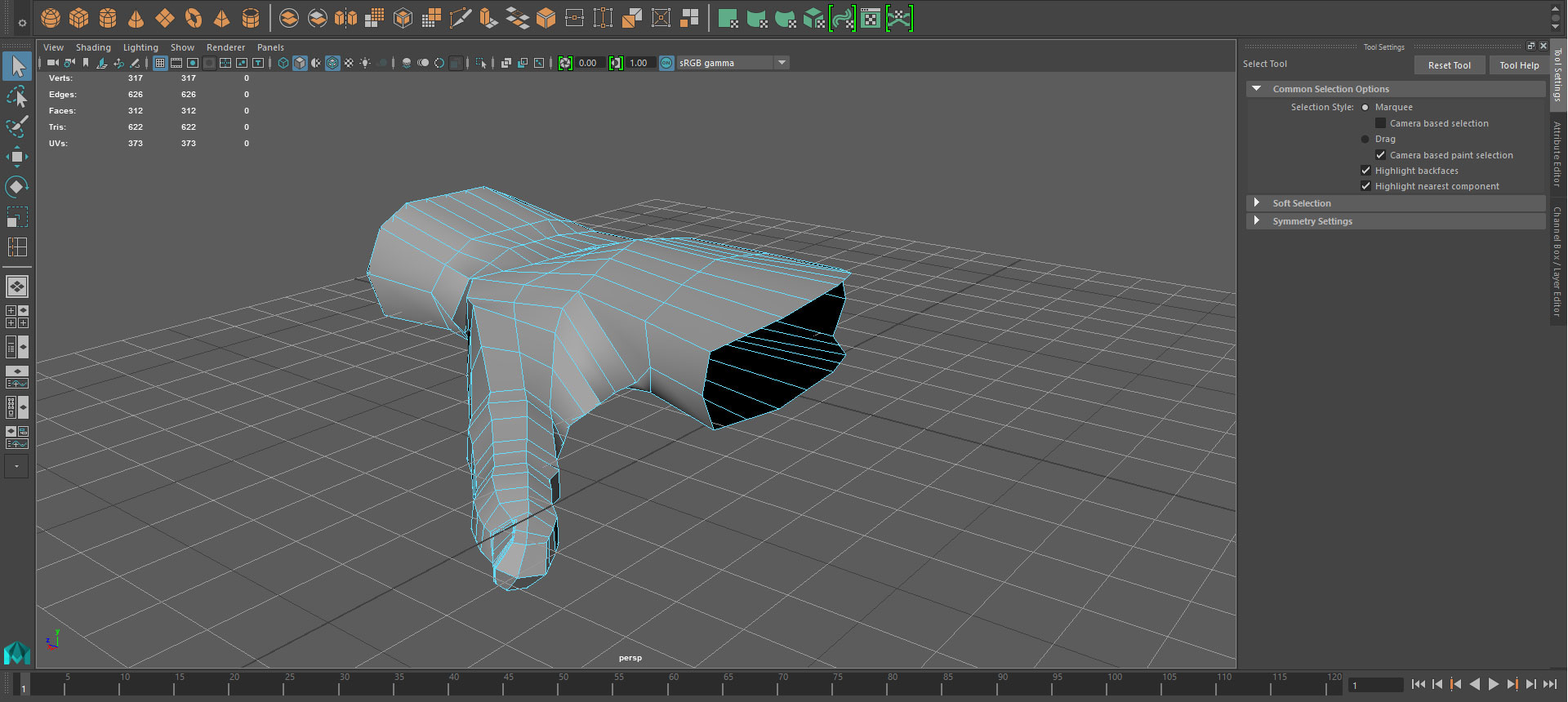Pick the Rotate tool
The height and width of the screenshot is (702, 1568).
click(17, 187)
